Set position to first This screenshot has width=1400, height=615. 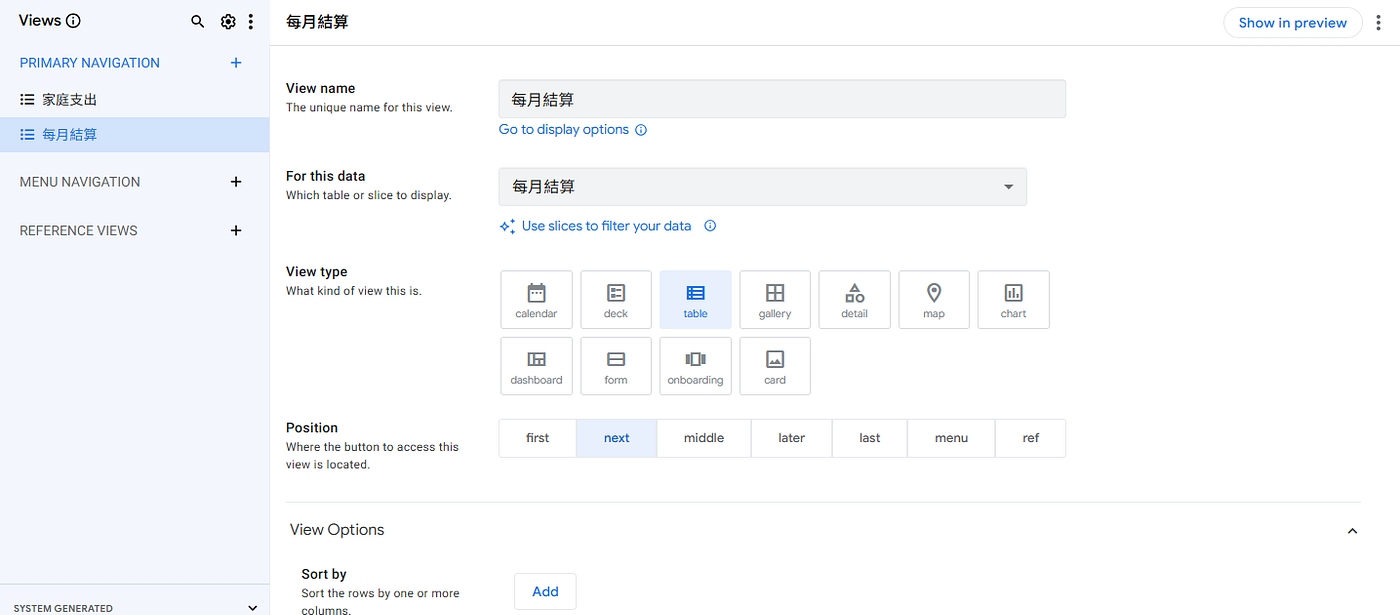(x=538, y=438)
